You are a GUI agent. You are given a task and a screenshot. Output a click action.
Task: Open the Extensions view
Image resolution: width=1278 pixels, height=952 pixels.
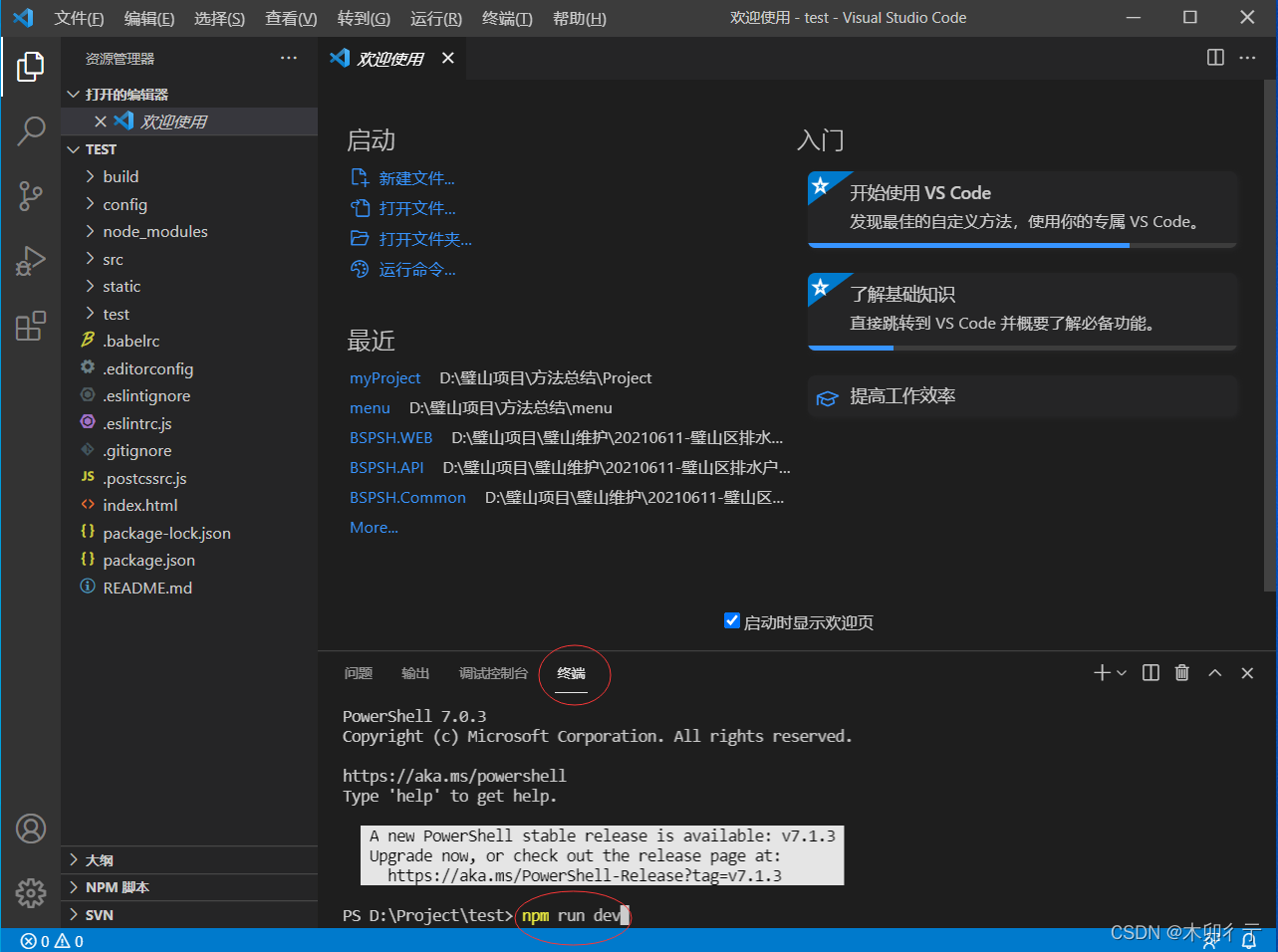[31, 326]
